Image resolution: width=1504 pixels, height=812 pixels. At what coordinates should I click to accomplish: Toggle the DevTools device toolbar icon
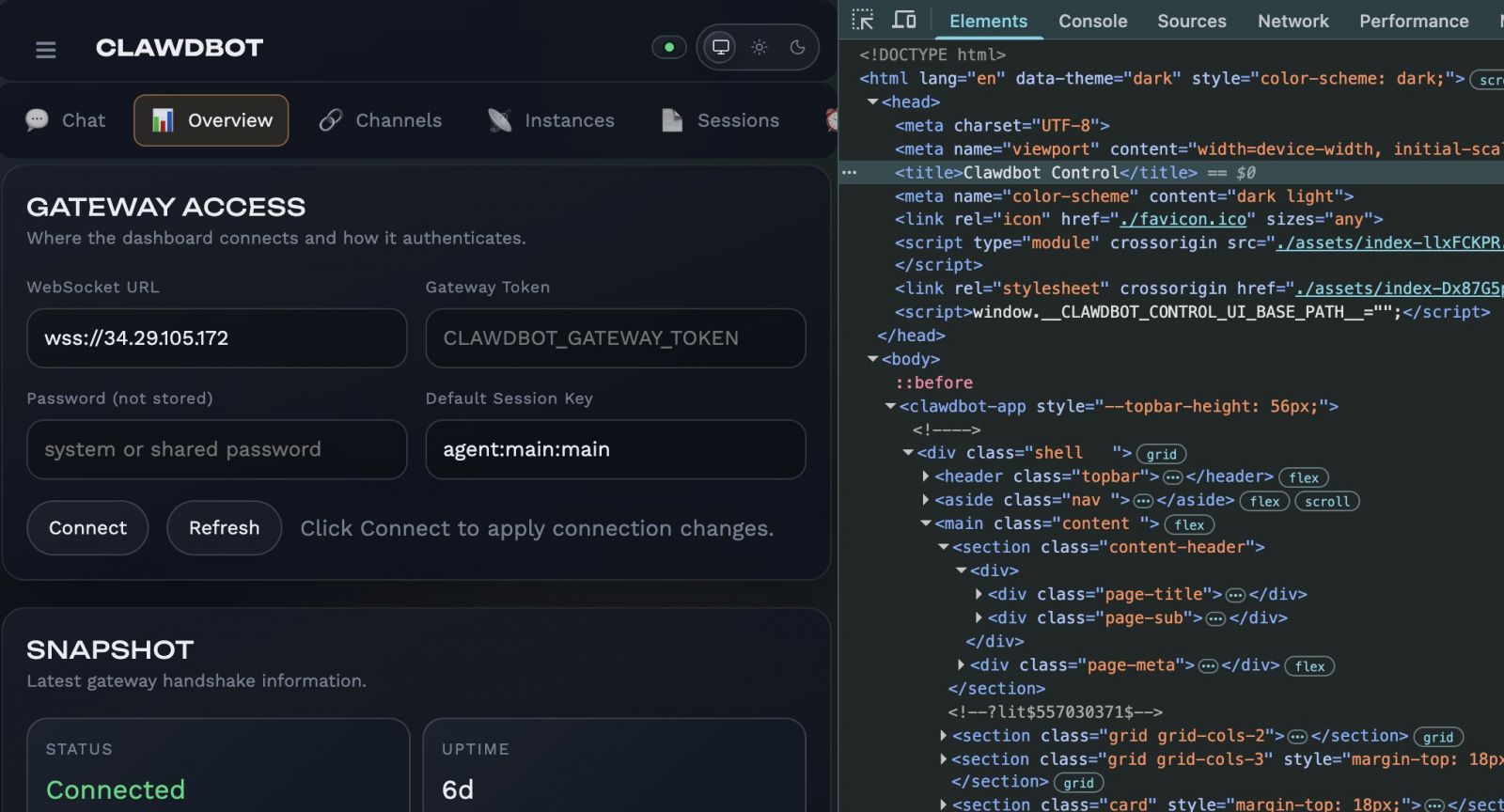tap(904, 20)
